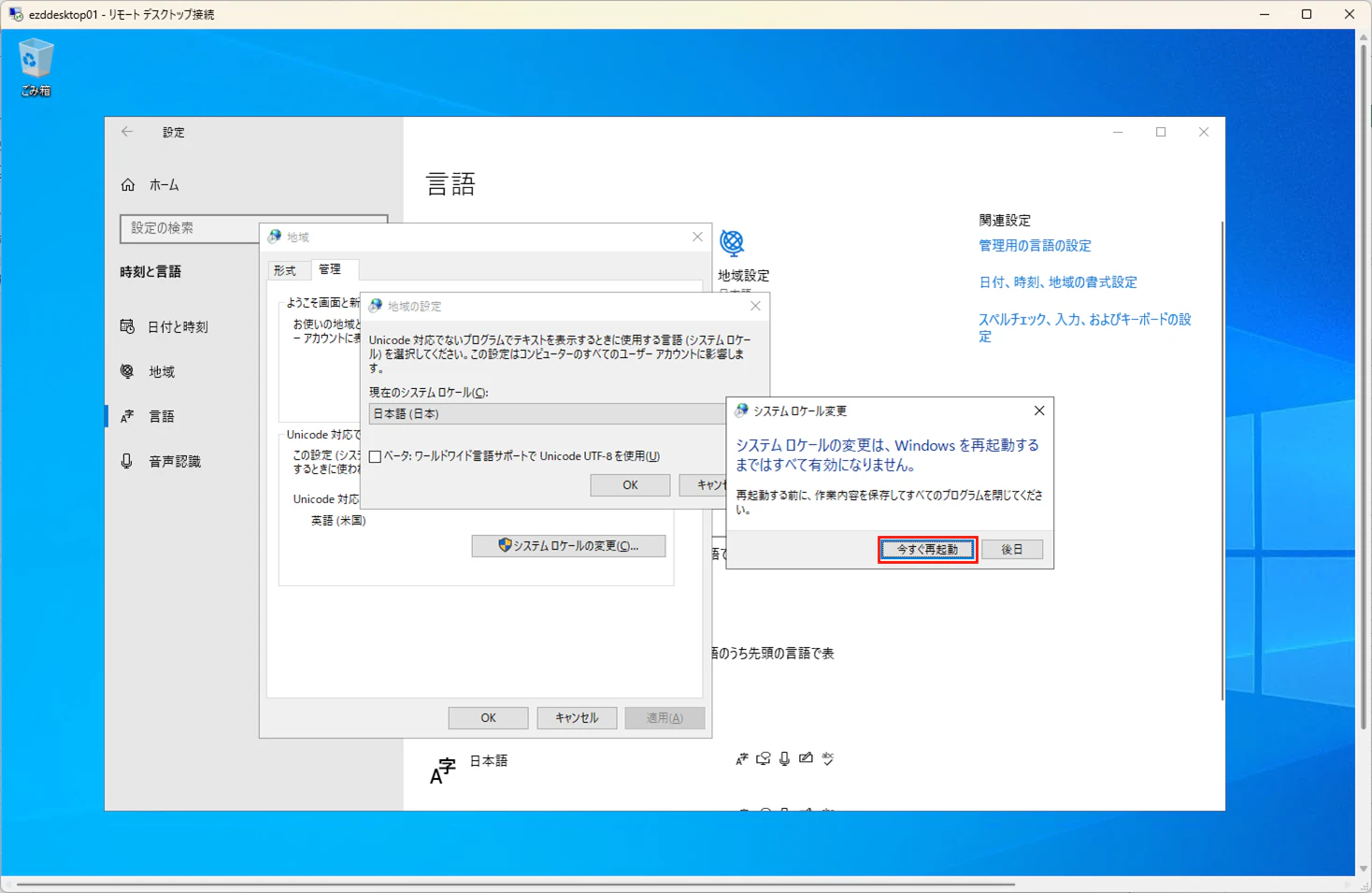This screenshot has width=1372, height=893.
Task: Select the 日本語 language entry
Action: (488, 761)
